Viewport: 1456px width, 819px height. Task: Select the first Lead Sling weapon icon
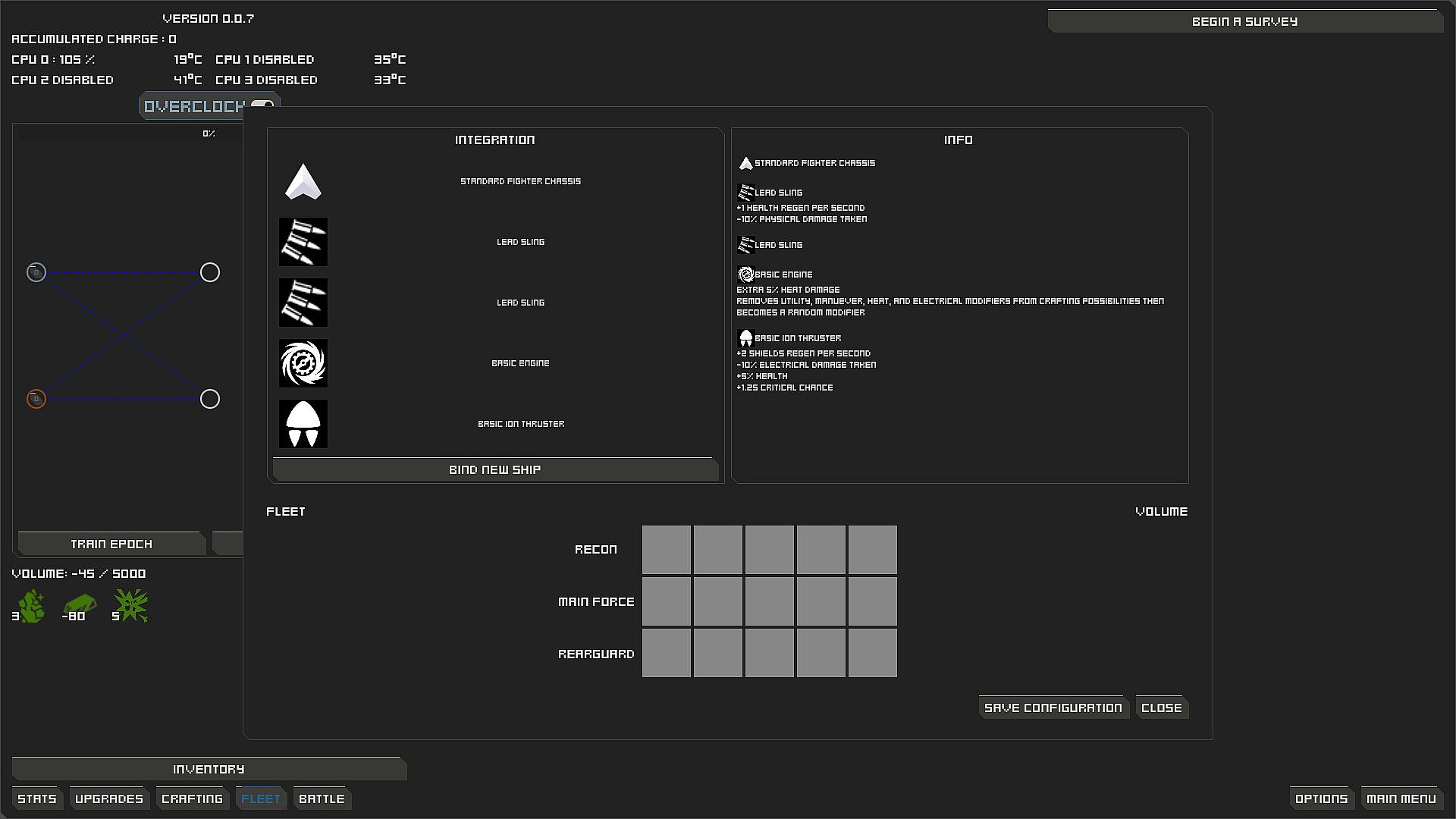(303, 242)
